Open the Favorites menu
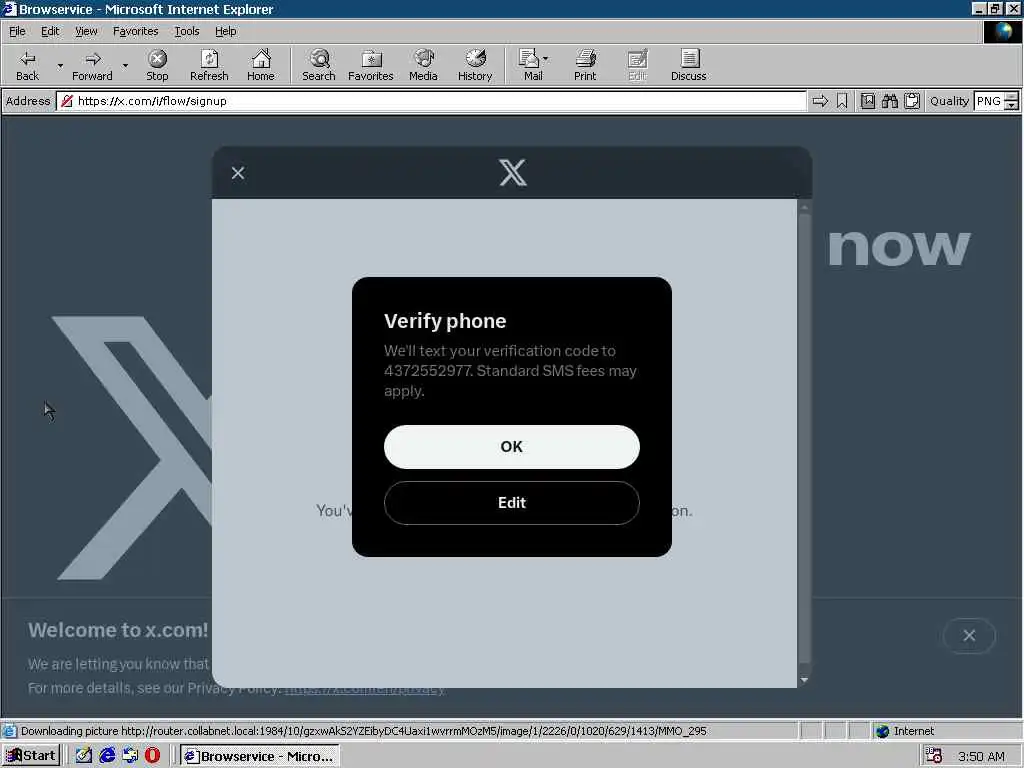The width and height of the screenshot is (1024, 768). [135, 31]
